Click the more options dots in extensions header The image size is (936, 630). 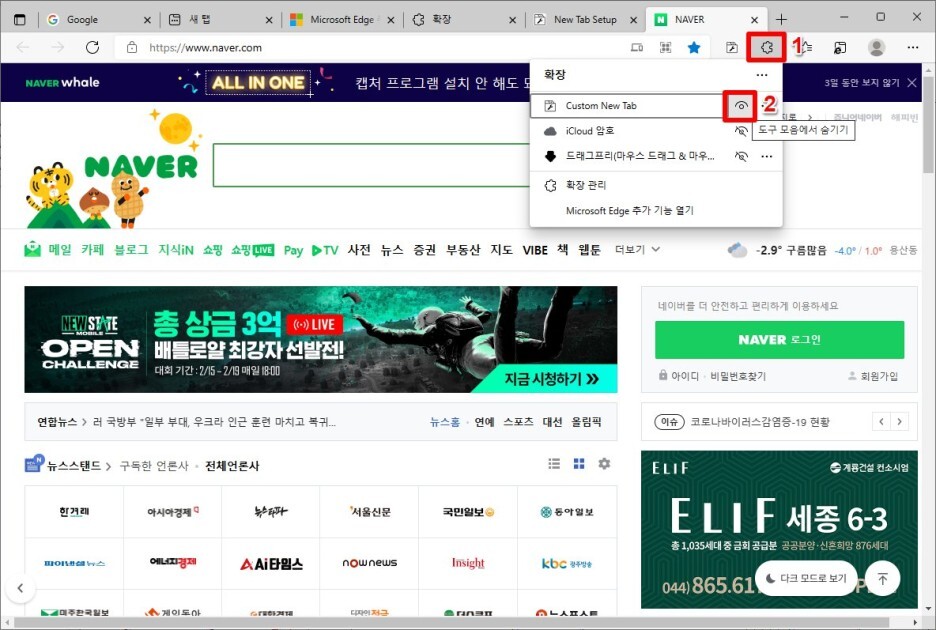point(762,75)
